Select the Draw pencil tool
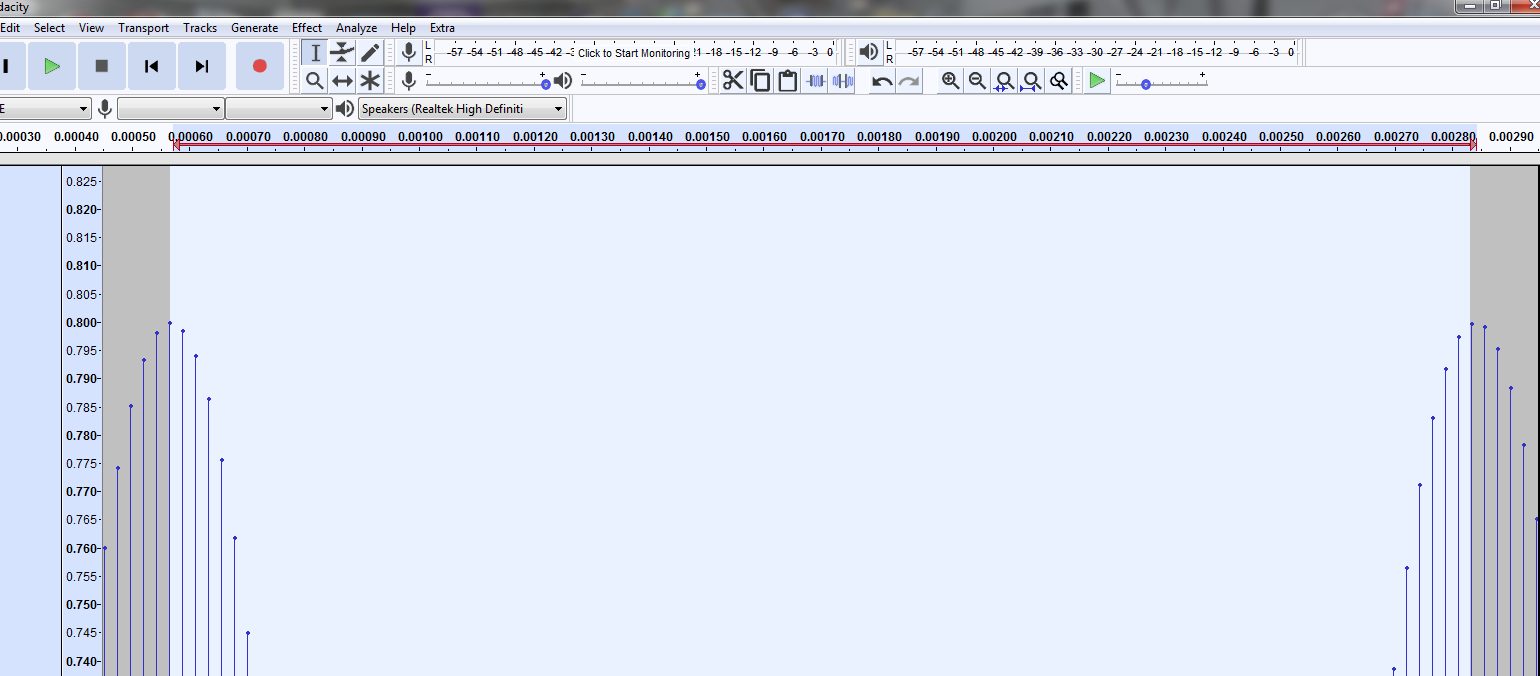Image resolution: width=1540 pixels, height=676 pixels. tap(370, 53)
